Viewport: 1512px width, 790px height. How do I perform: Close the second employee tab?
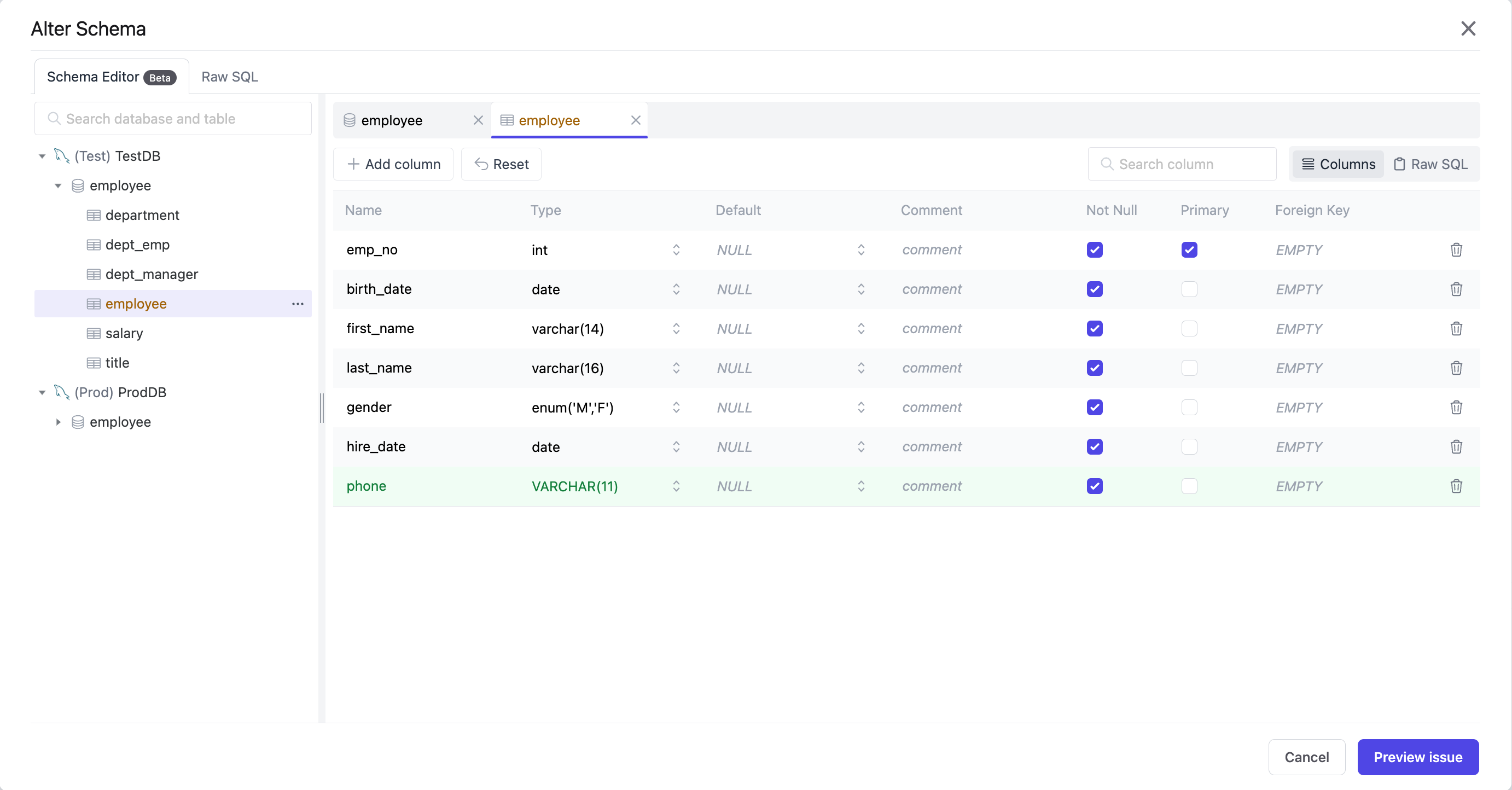click(x=636, y=120)
